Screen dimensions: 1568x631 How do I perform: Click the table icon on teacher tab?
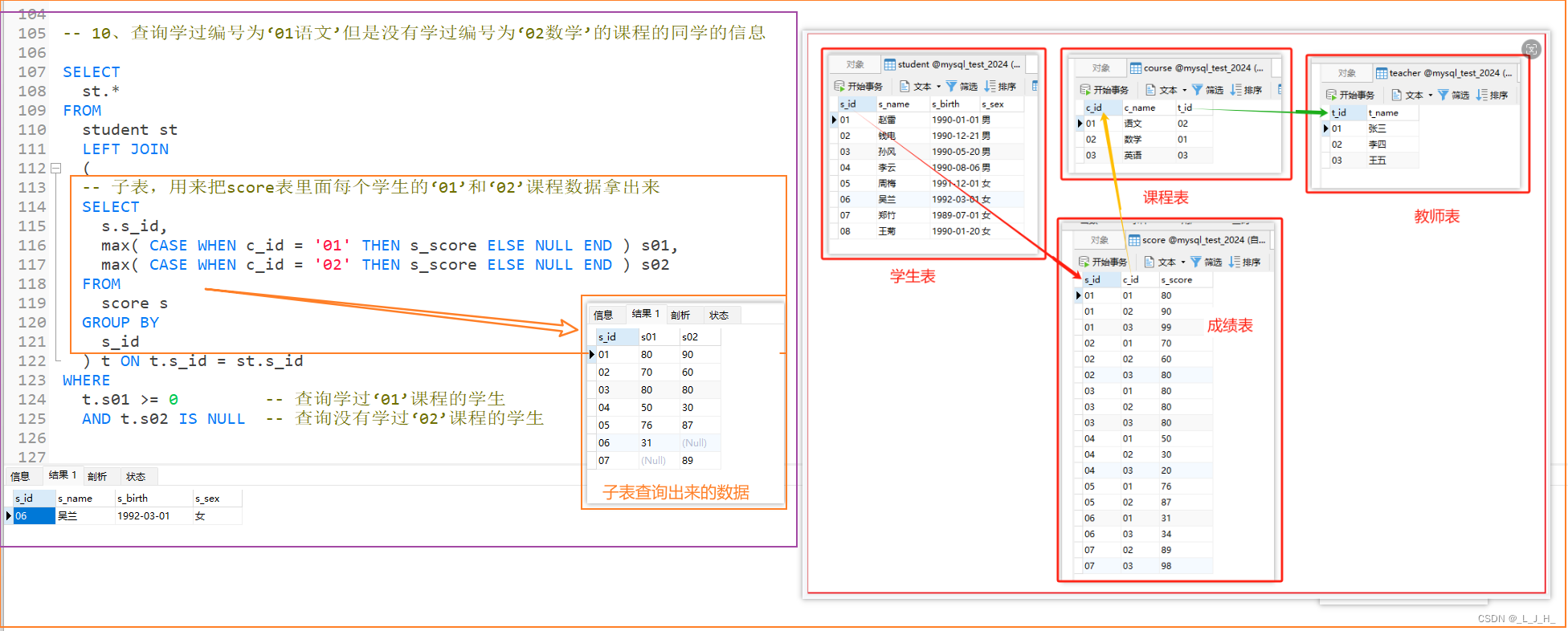coord(1381,73)
